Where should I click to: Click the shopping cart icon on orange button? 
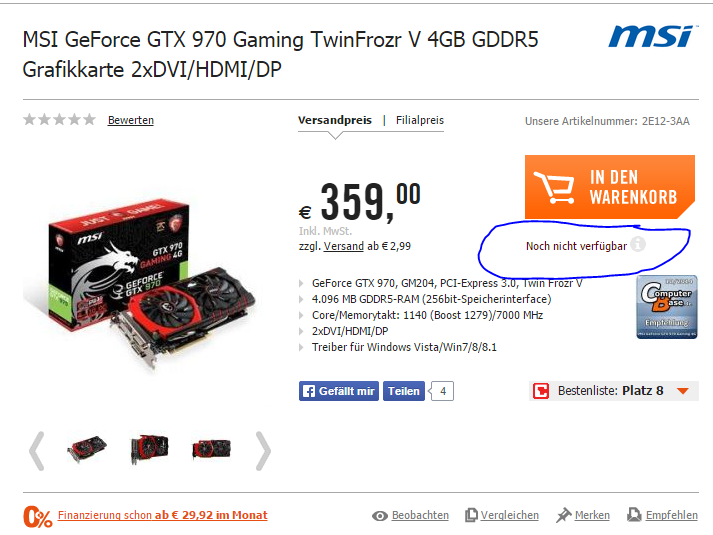click(554, 187)
